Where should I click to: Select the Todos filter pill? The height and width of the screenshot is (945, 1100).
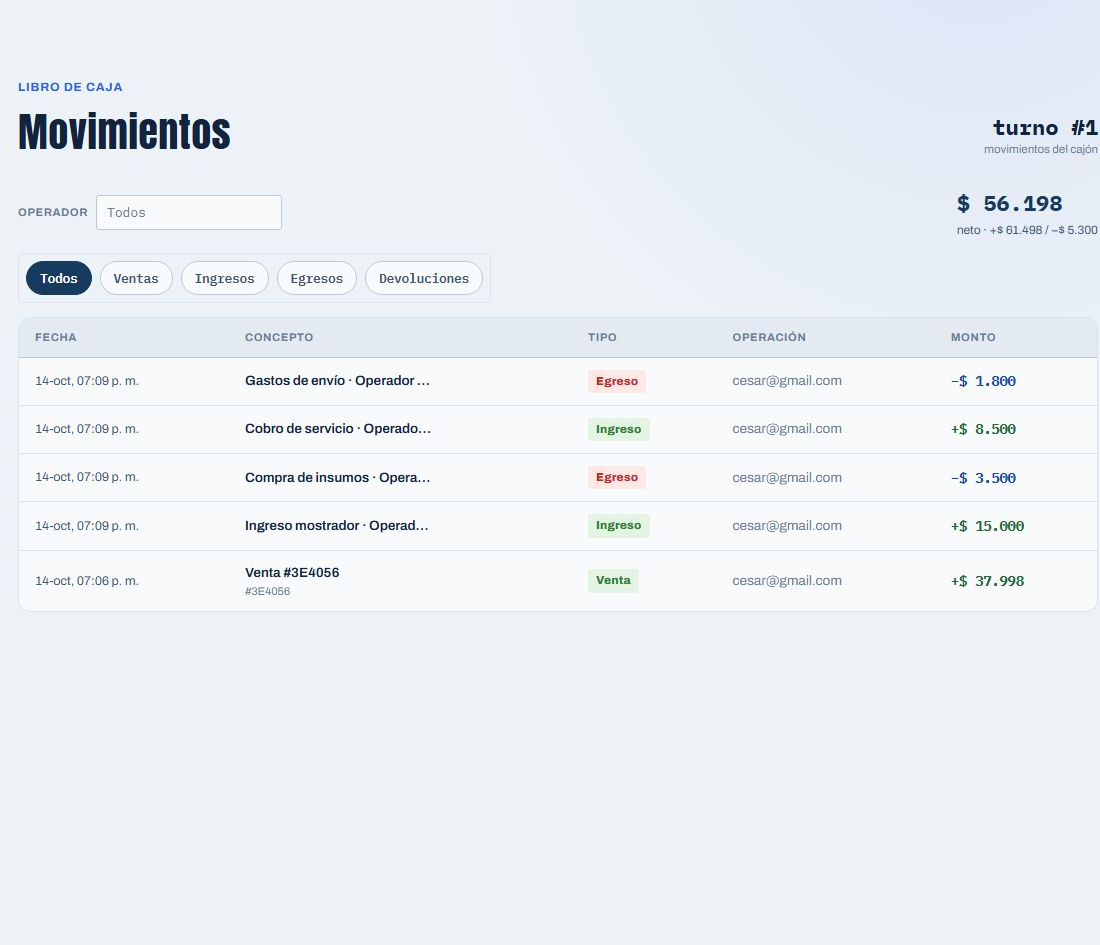coord(59,279)
